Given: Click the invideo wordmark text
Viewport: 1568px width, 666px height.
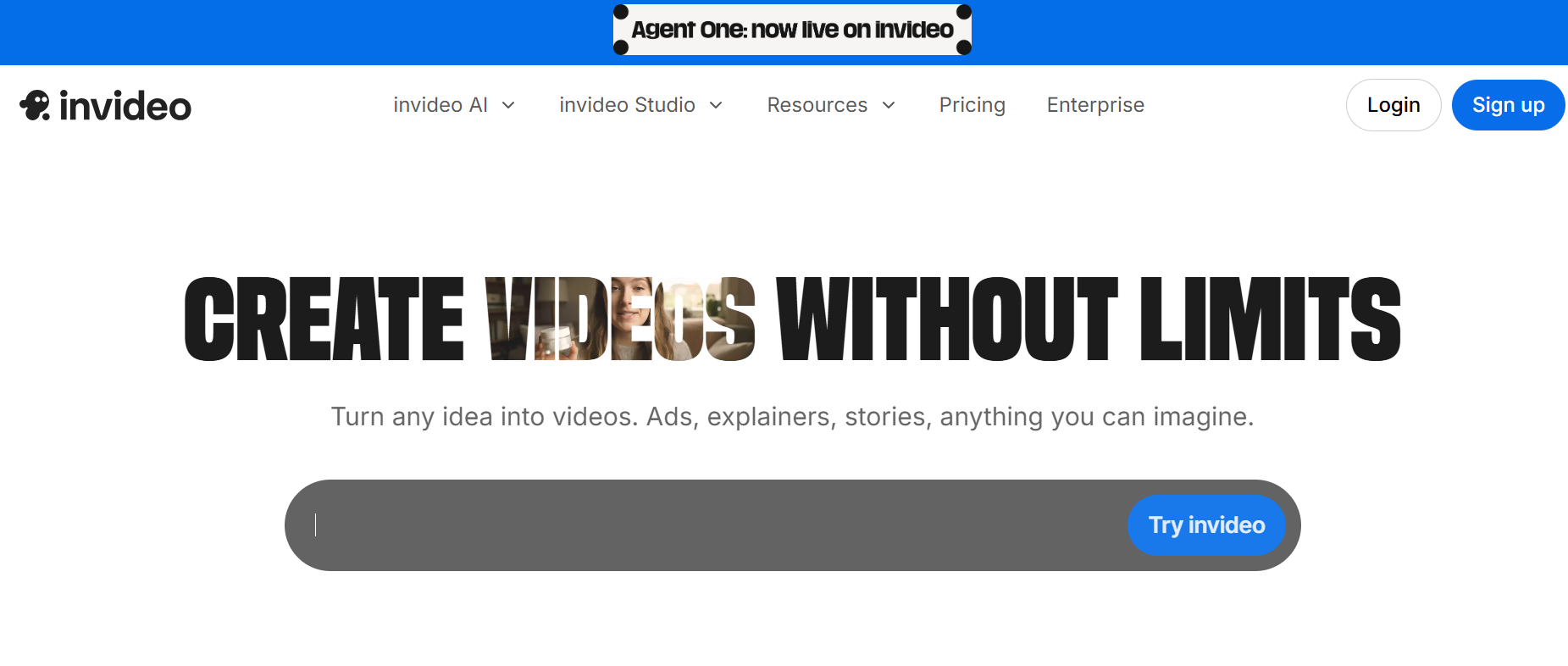Looking at the screenshot, I should click(125, 106).
